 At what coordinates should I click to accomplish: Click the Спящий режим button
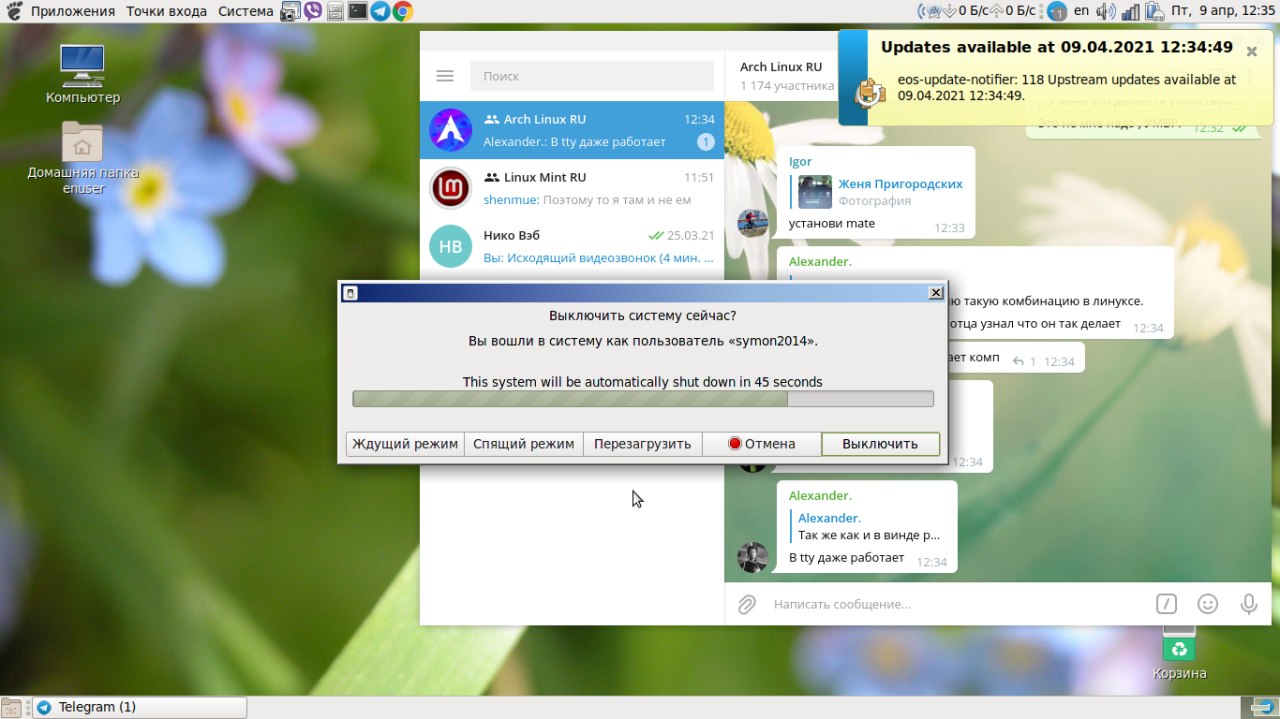coord(524,444)
